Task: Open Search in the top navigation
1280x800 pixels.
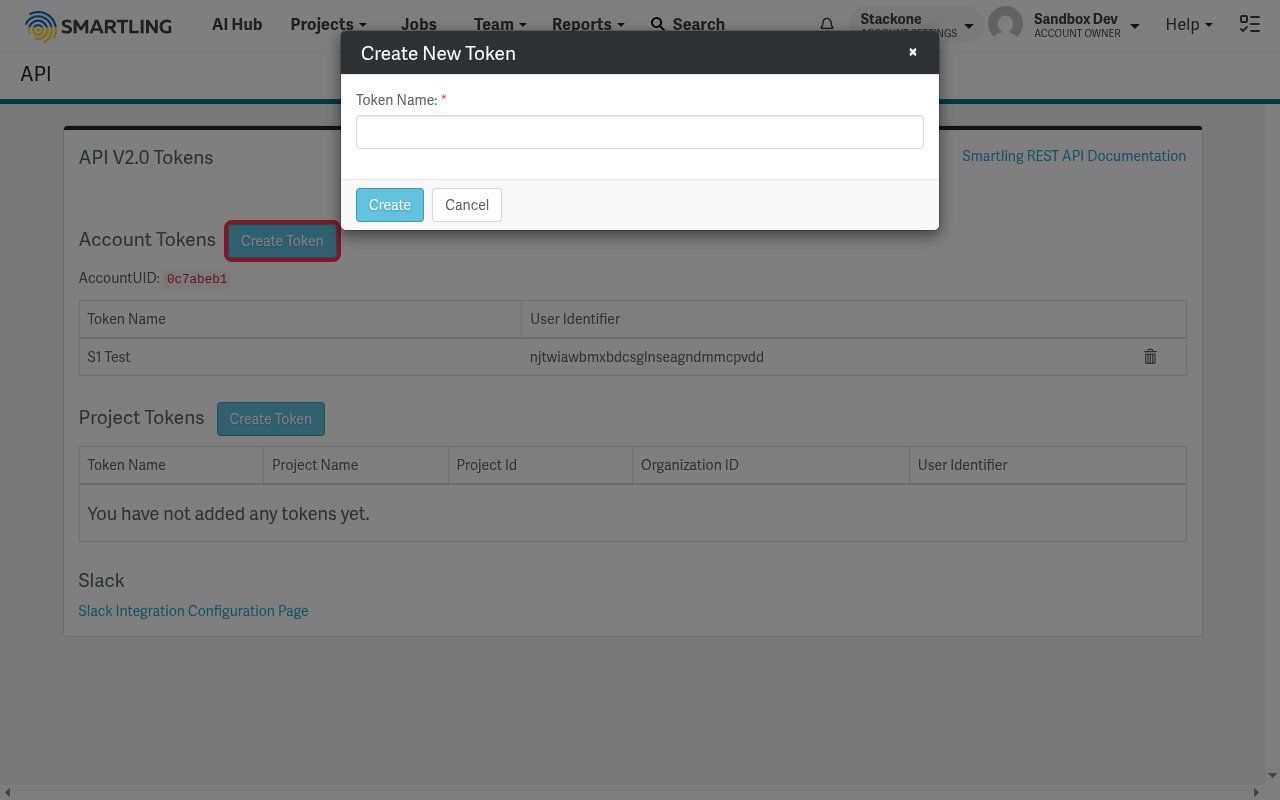Action: (687, 24)
